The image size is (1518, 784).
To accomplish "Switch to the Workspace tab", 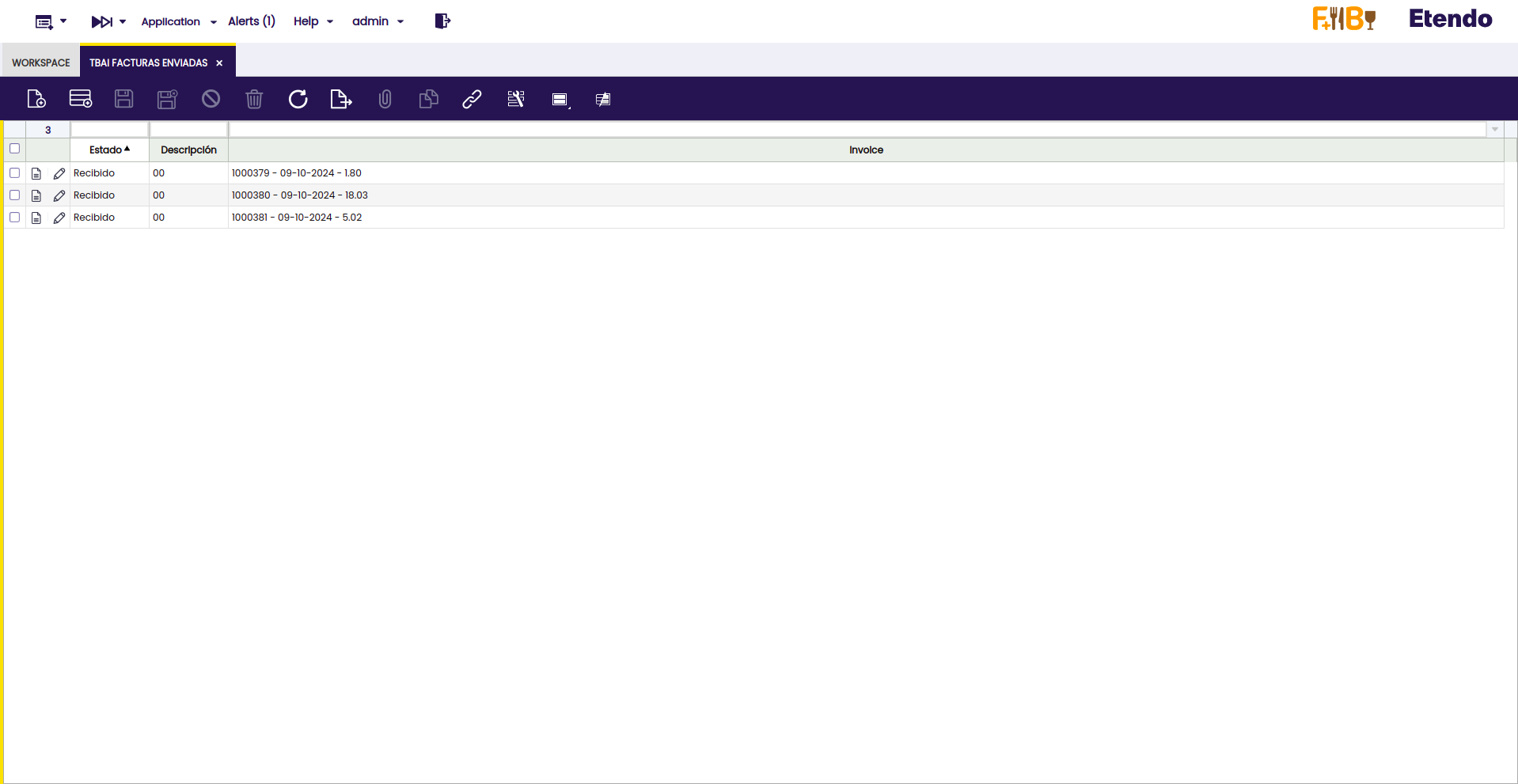I will (x=41, y=62).
